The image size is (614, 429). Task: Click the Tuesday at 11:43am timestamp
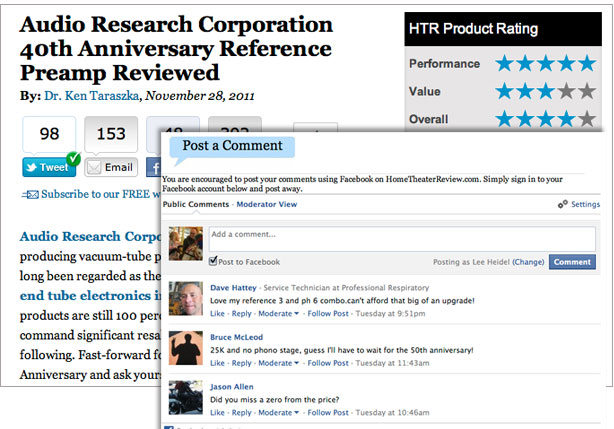coord(392,363)
